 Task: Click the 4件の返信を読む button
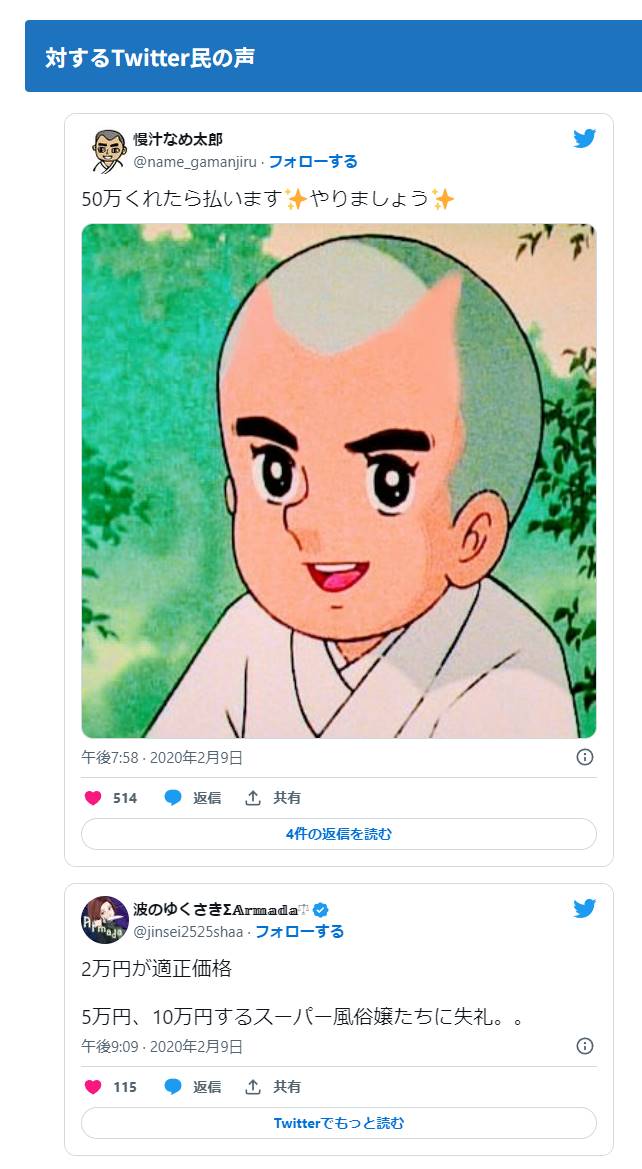[x=339, y=834]
